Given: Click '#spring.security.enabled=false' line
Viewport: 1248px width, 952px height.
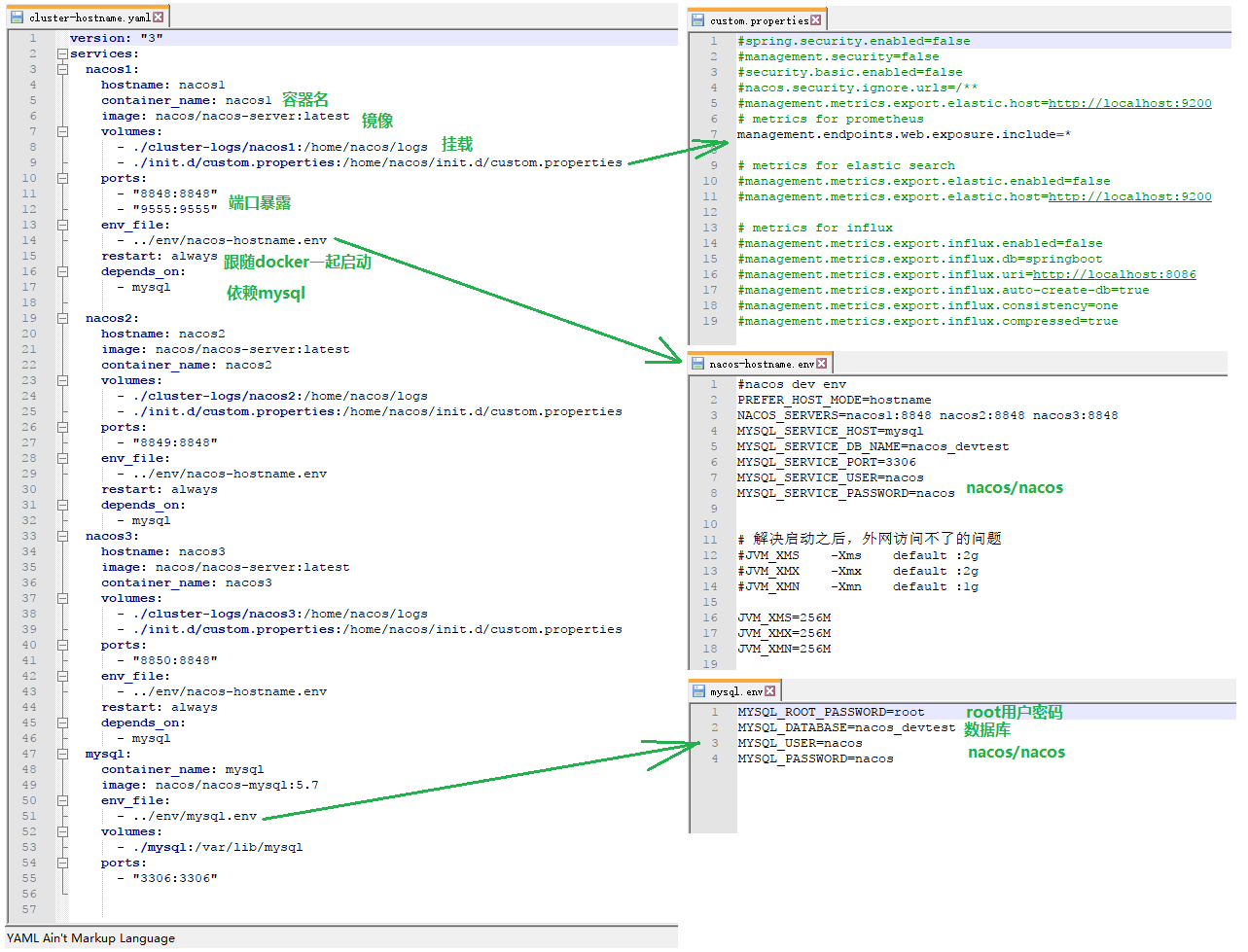Looking at the screenshot, I should click(x=854, y=41).
